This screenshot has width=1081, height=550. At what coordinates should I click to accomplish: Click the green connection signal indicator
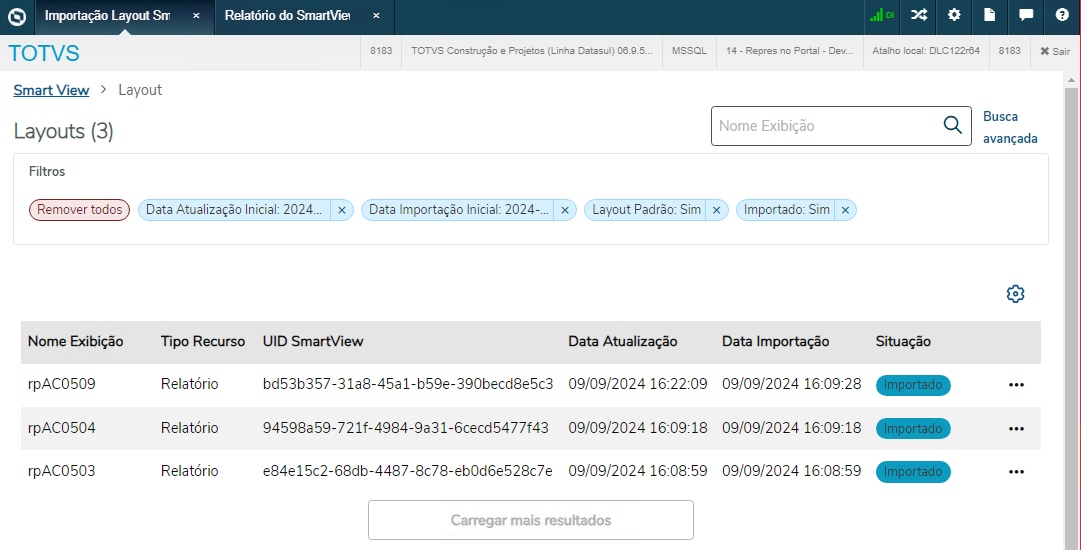(x=882, y=16)
